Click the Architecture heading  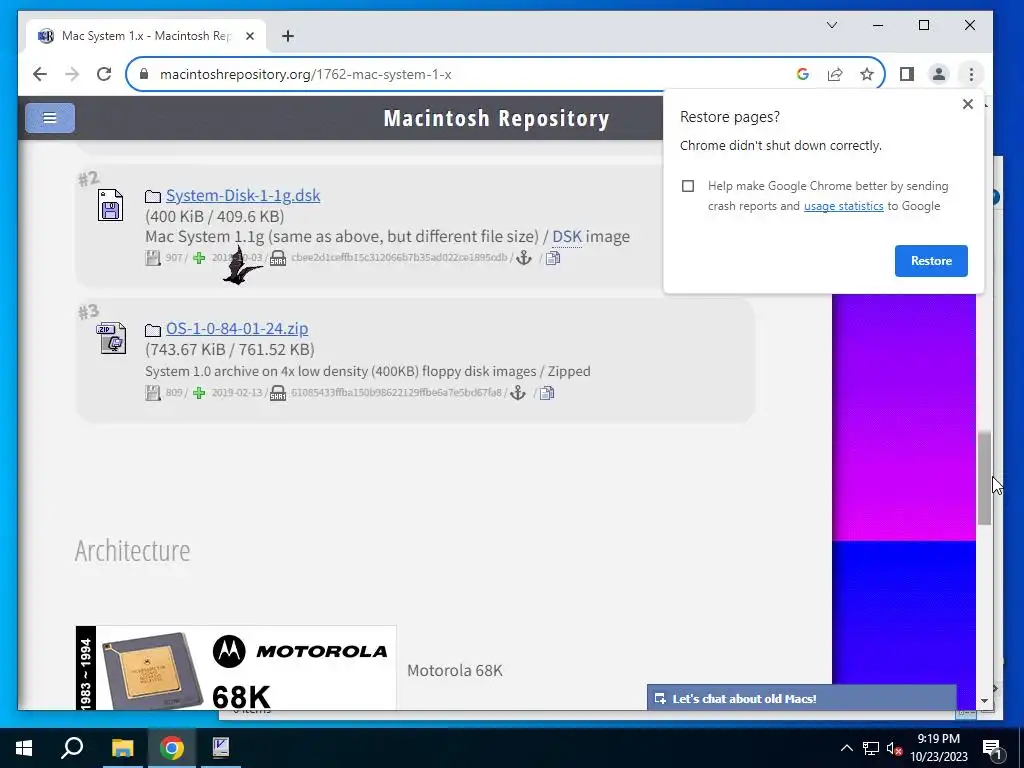coord(132,551)
